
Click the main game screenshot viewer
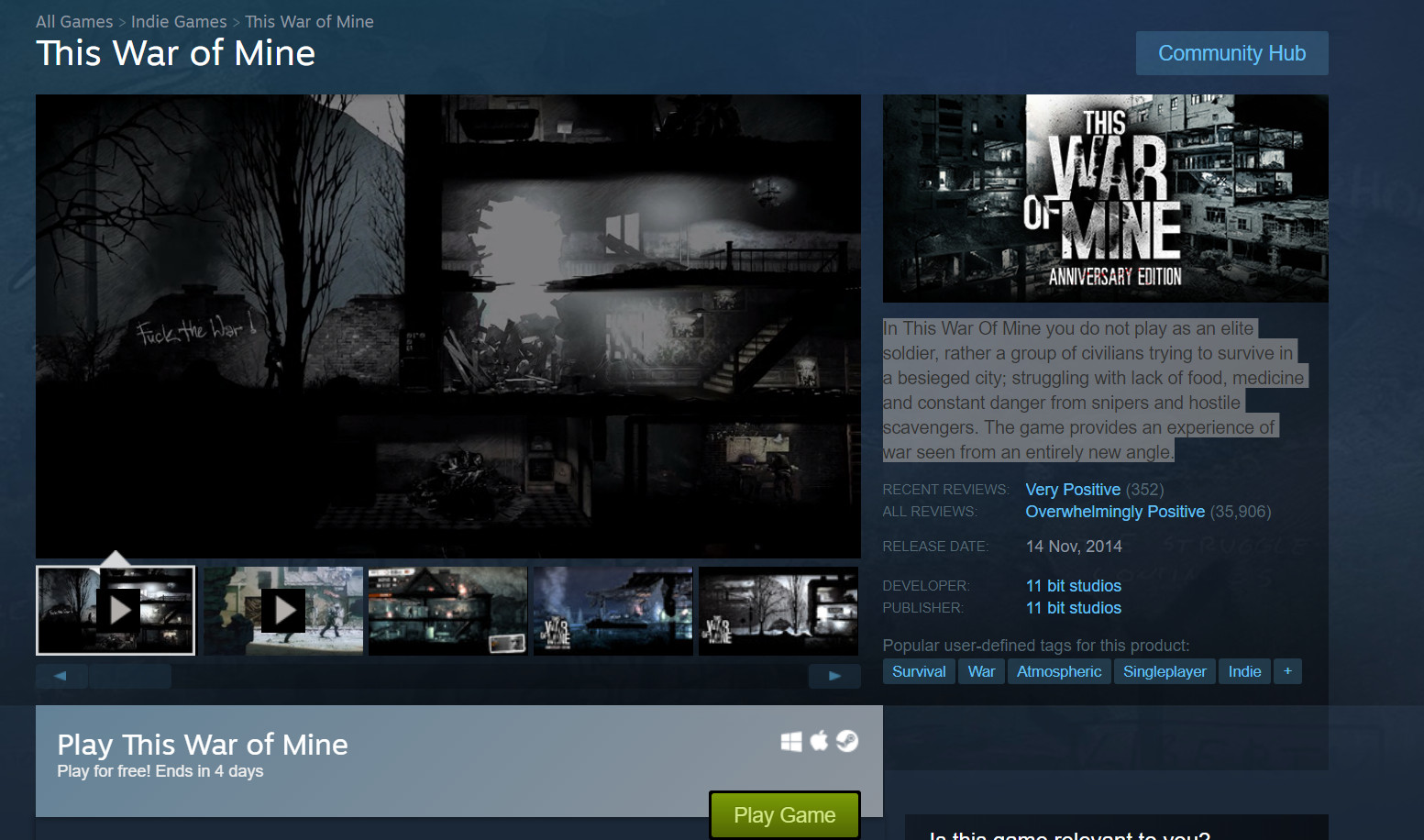[x=448, y=326]
